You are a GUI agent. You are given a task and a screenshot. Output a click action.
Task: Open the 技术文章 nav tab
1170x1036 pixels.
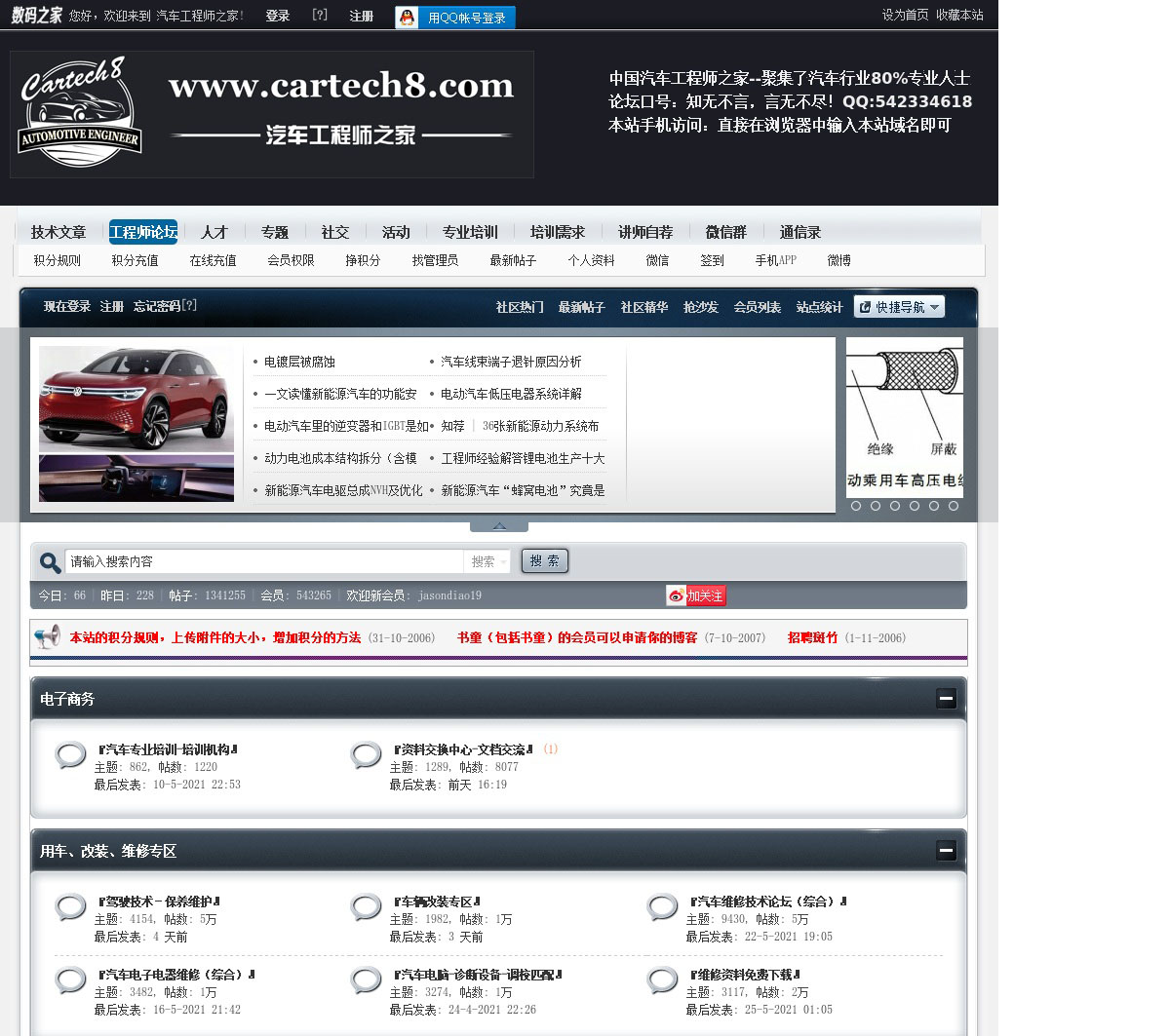(58, 232)
